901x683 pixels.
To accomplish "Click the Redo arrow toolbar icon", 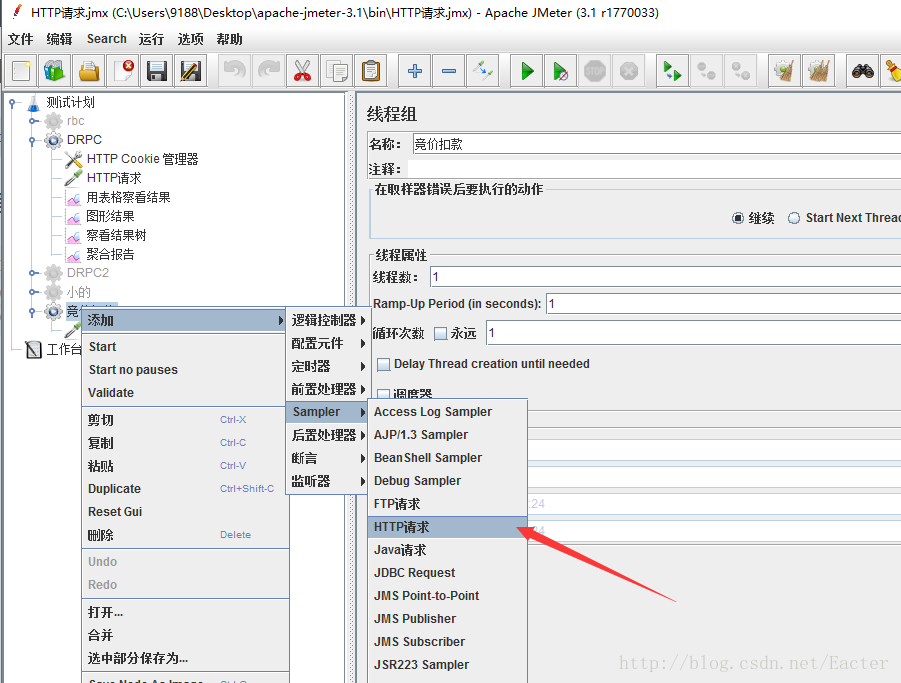I will tap(269, 71).
